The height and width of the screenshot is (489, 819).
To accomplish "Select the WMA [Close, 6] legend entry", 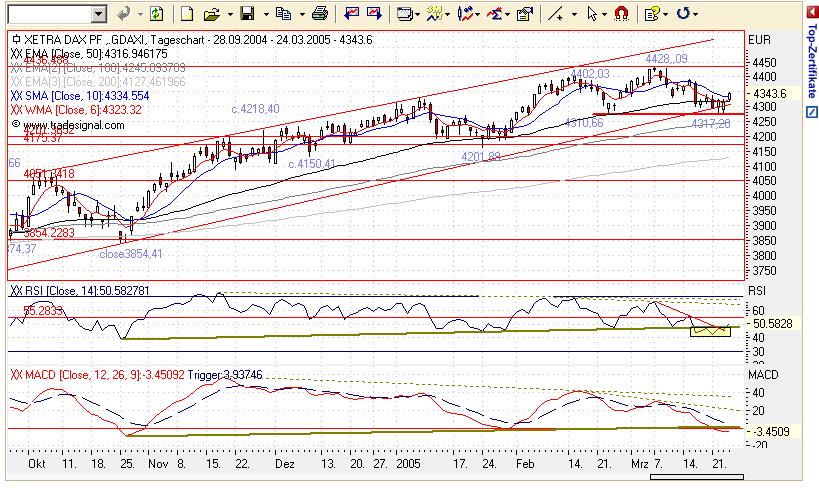I will [x=76, y=110].
